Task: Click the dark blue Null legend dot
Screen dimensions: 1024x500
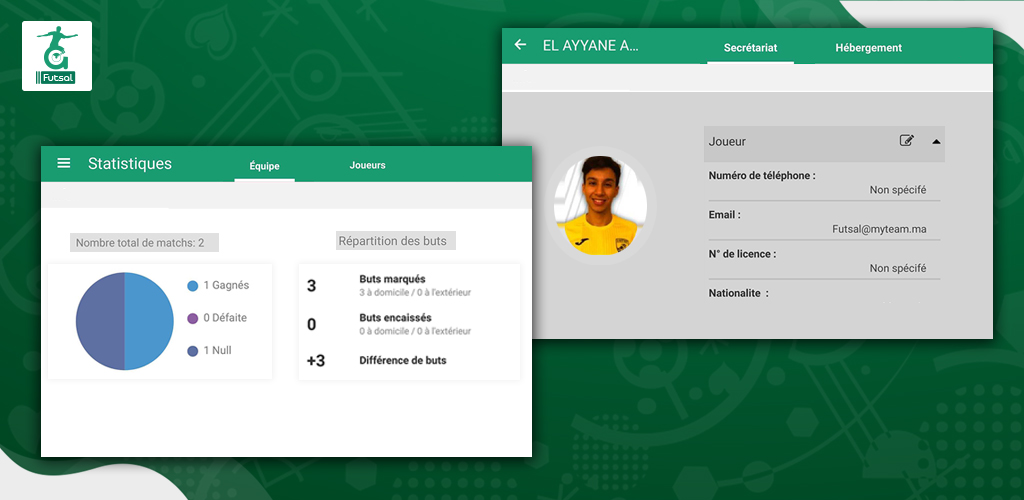Action: (x=192, y=351)
